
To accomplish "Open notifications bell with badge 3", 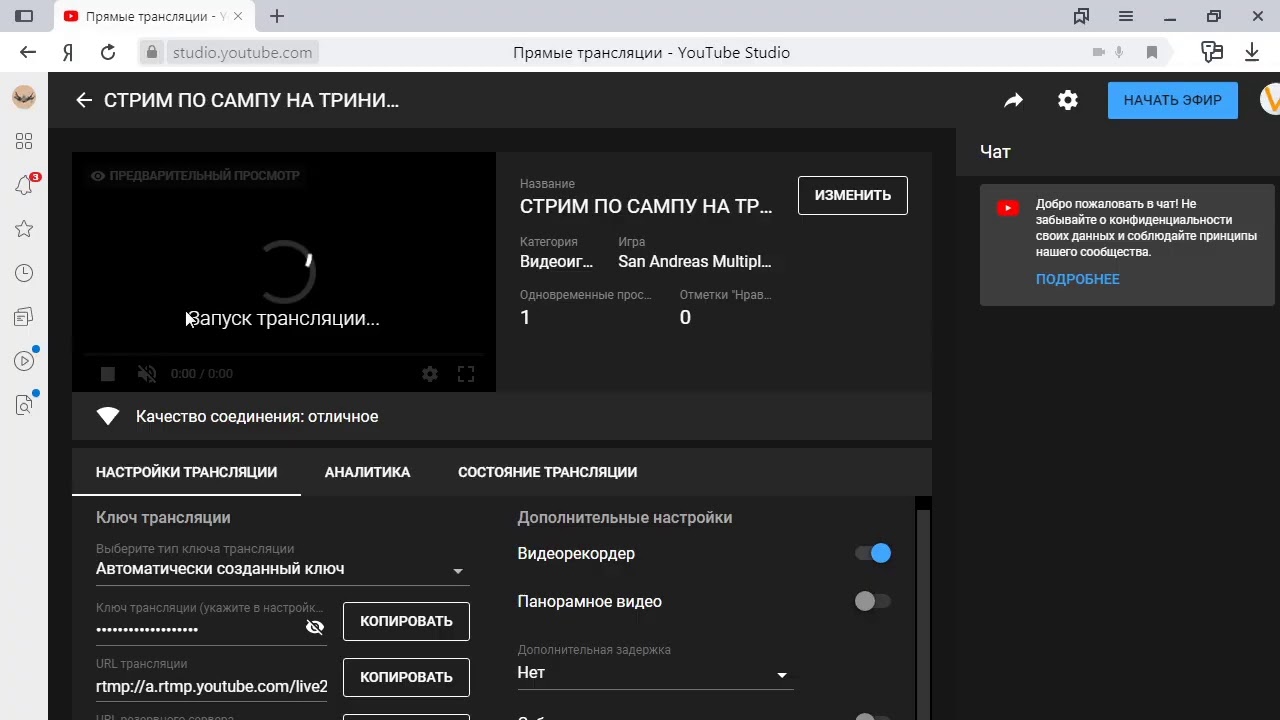I will [x=24, y=185].
